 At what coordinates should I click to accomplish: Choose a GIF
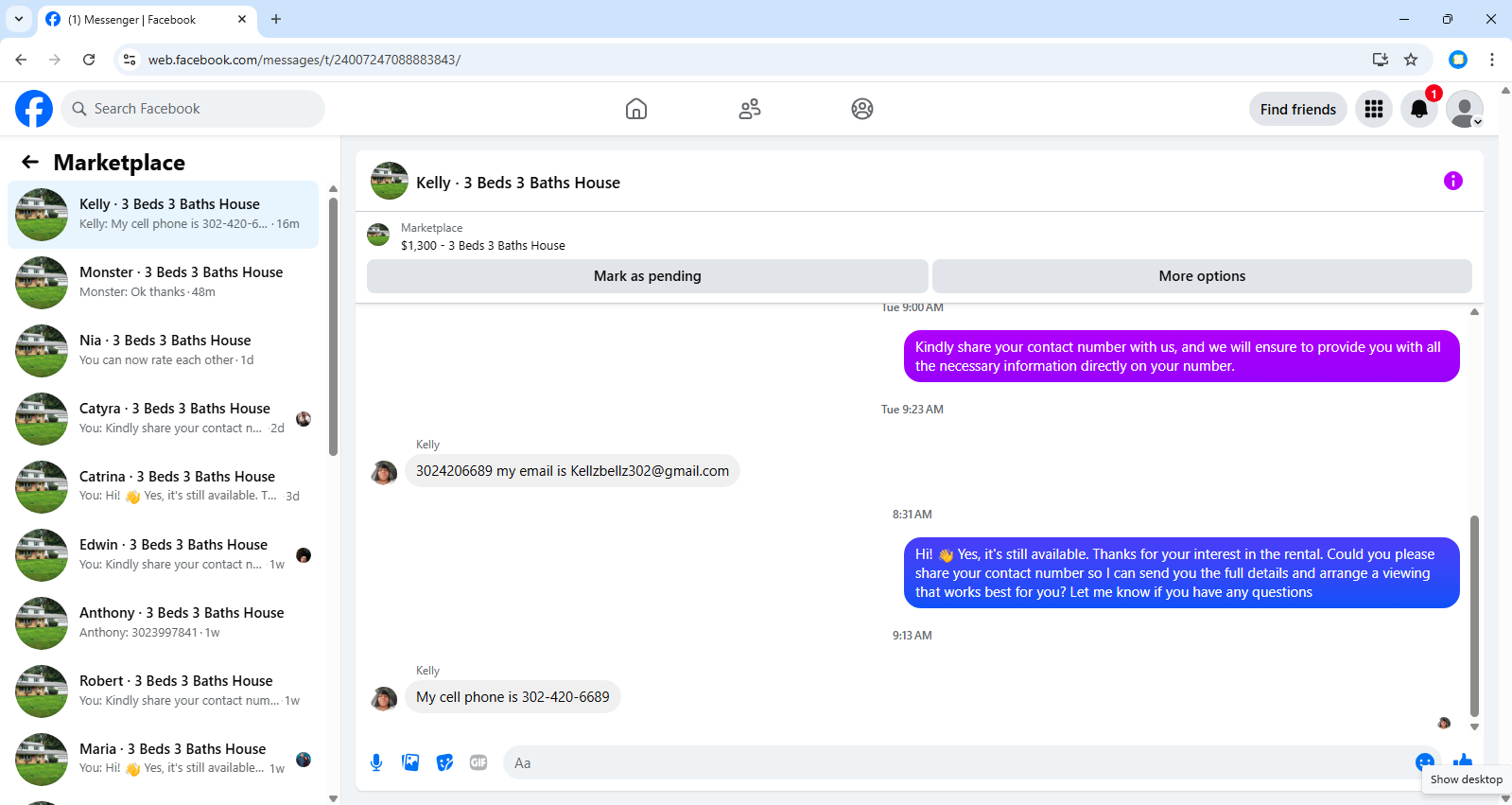point(478,762)
